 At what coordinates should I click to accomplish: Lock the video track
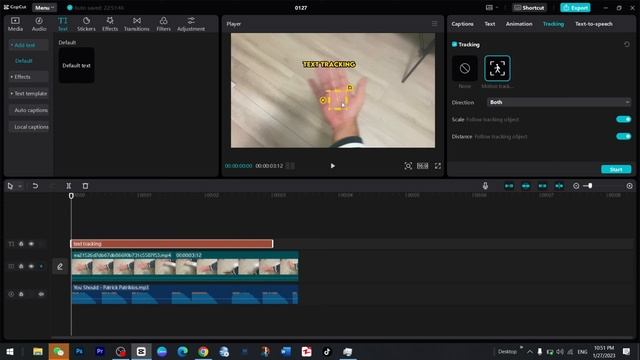(x=21, y=266)
